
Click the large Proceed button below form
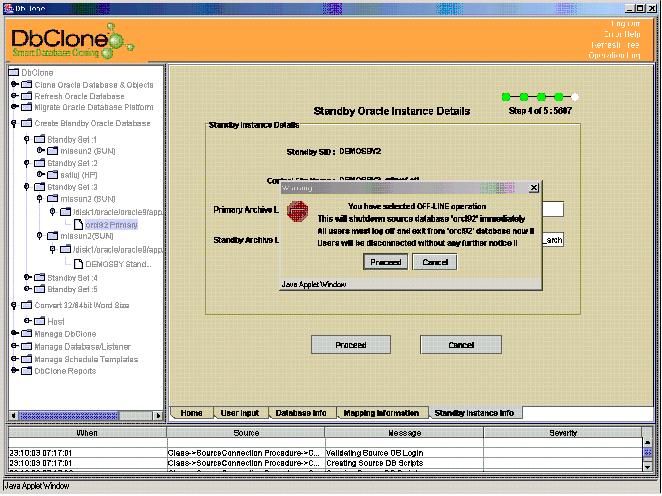[351, 345]
